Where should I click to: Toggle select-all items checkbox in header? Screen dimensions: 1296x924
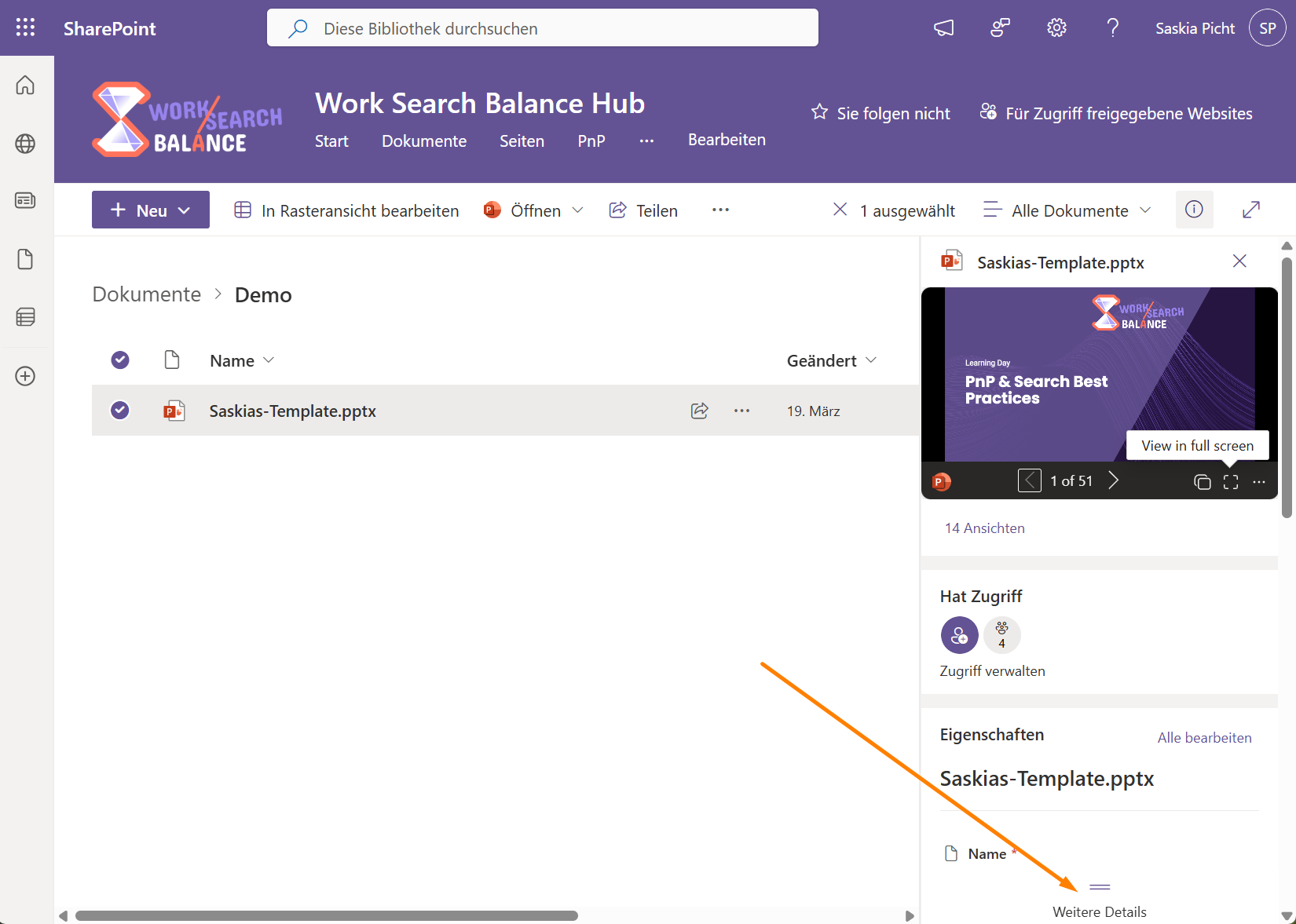point(120,360)
